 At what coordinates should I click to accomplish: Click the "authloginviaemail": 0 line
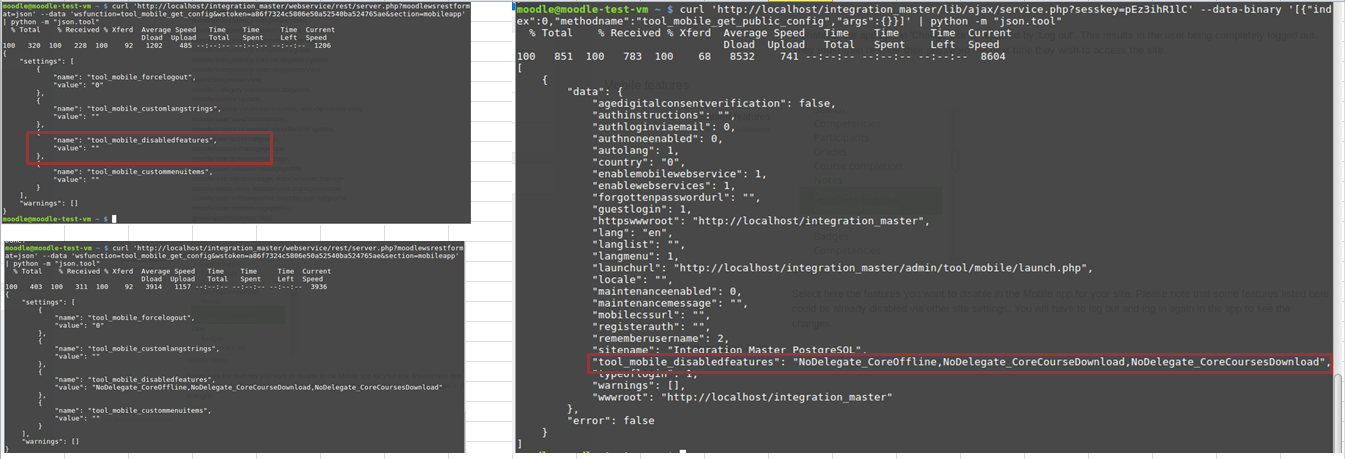click(x=664, y=127)
